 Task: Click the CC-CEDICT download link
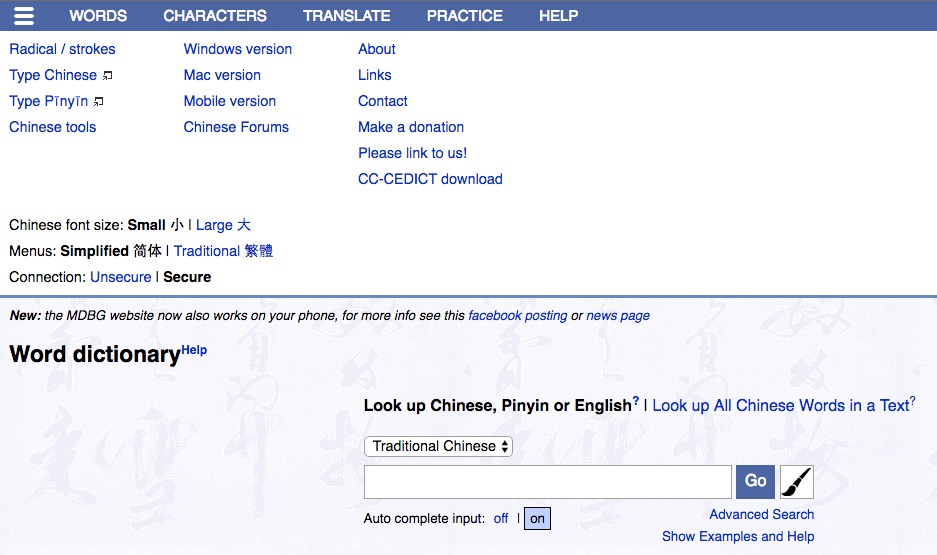(x=430, y=179)
